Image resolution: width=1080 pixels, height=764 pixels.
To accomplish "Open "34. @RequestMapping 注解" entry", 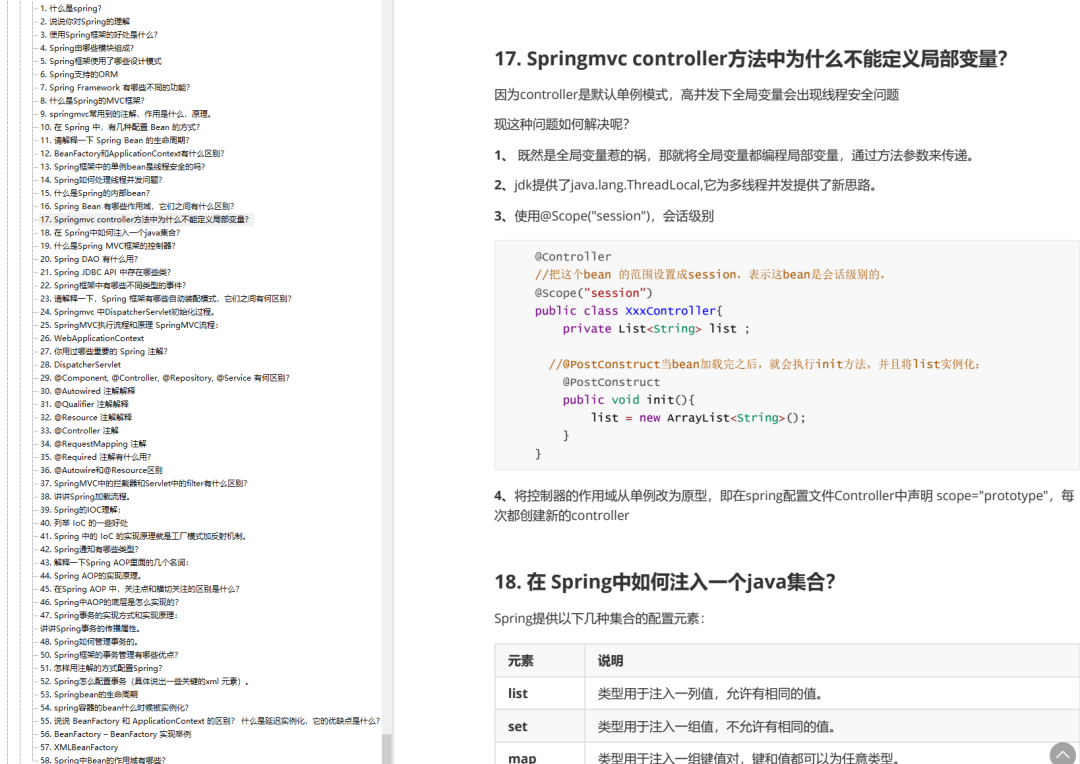I will [x=89, y=443].
